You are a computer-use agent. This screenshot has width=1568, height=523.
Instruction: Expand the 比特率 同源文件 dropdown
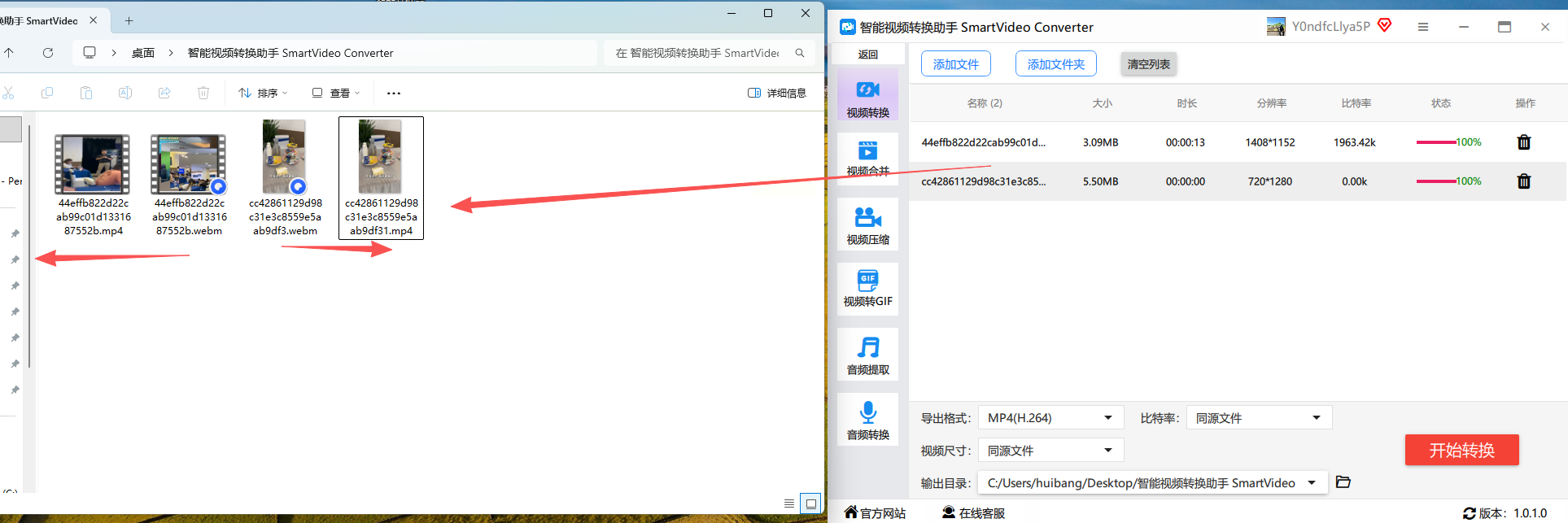tap(1259, 418)
